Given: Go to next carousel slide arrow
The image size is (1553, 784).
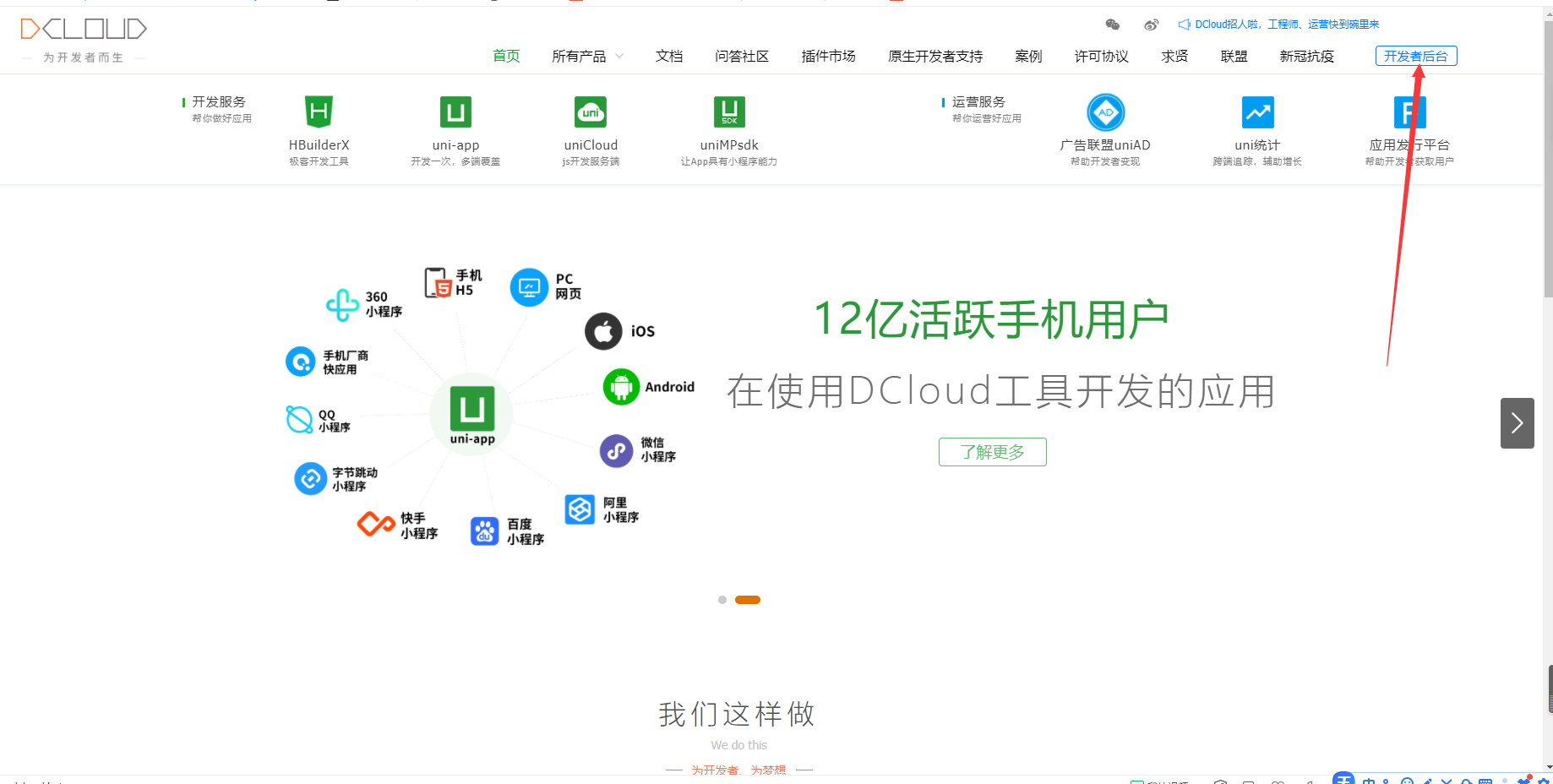Looking at the screenshot, I should [x=1518, y=423].
